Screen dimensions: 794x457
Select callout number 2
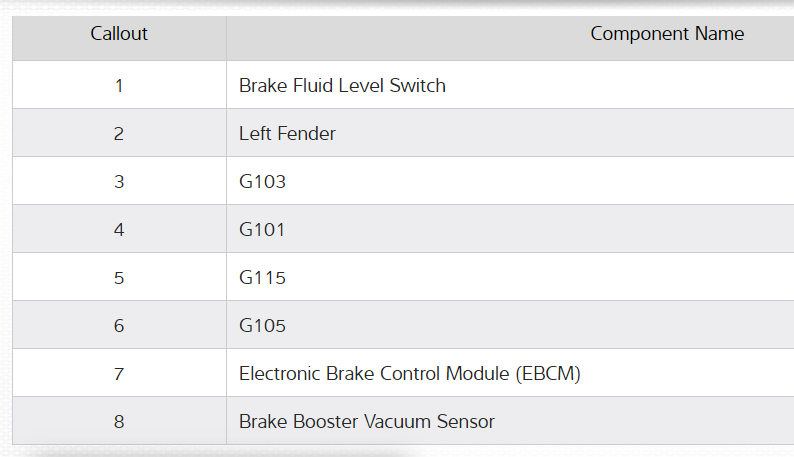click(x=119, y=134)
